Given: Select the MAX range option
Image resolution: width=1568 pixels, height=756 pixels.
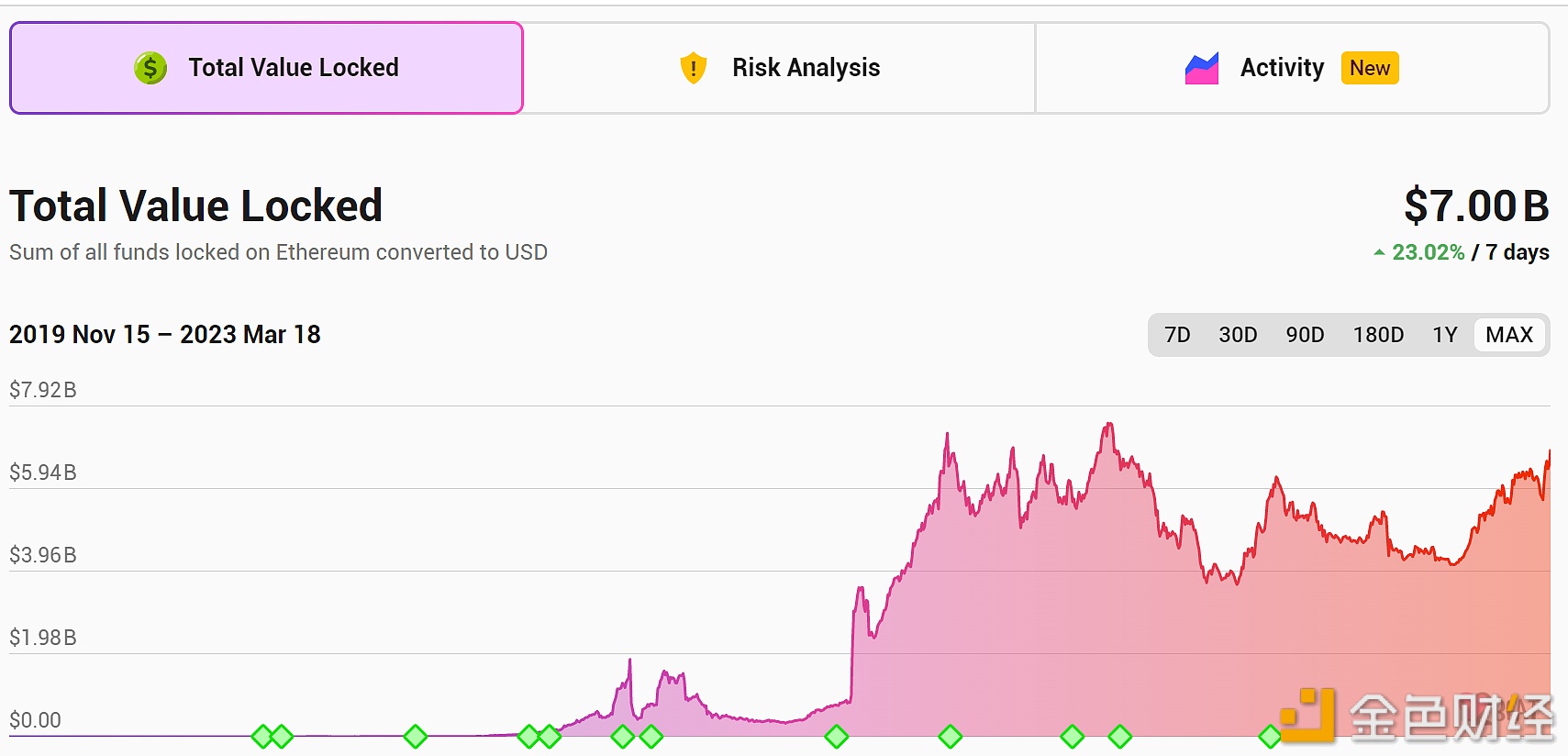Looking at the screenshot, I should coord(1508,335).
